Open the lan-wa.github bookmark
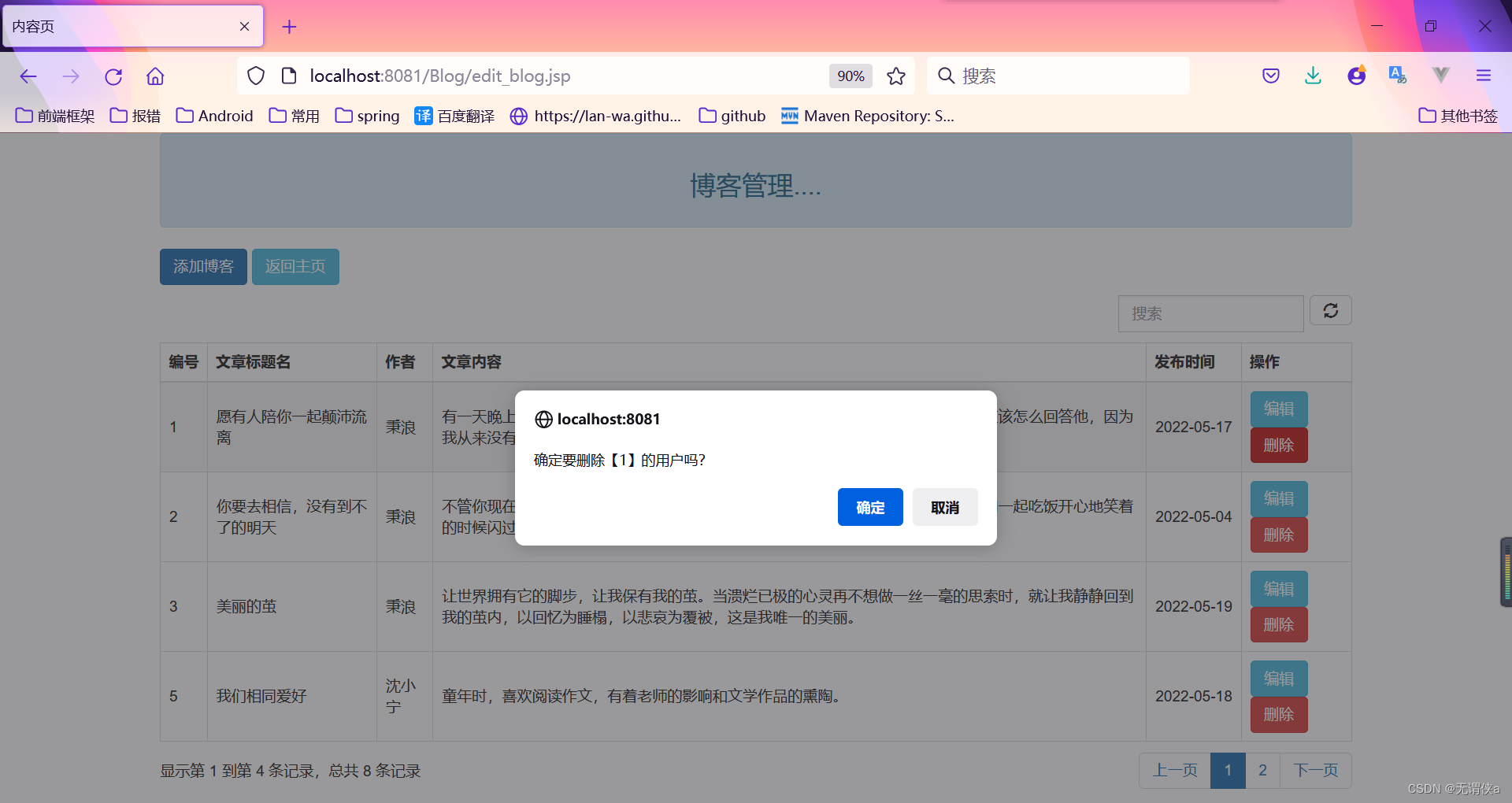The width and height of the screenshot is (1512, 803). coord(596,116)
